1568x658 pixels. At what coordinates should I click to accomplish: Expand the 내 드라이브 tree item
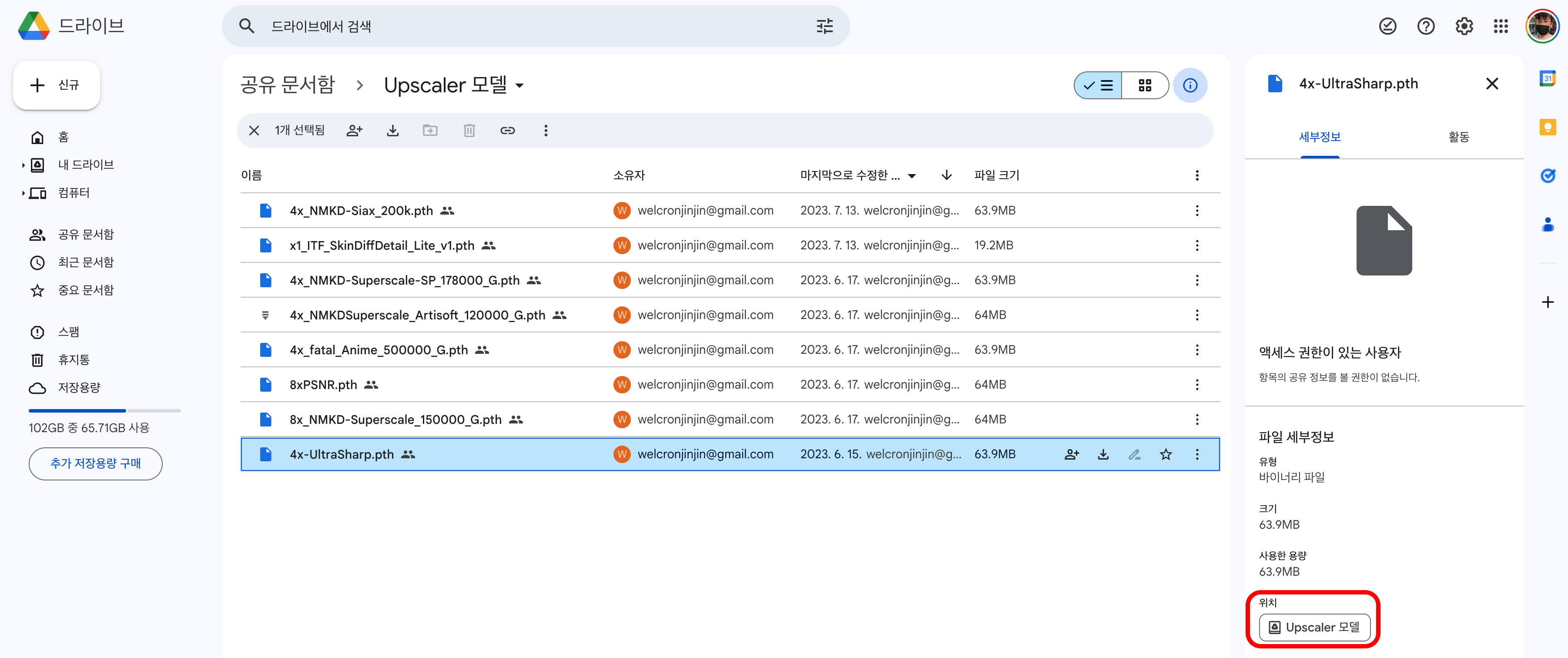[23, 165]
